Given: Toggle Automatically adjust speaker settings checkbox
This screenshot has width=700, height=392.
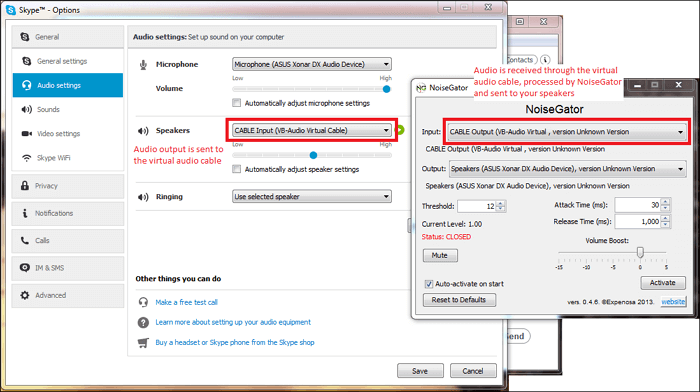Looking at the screenshot, I should point(237,169).
